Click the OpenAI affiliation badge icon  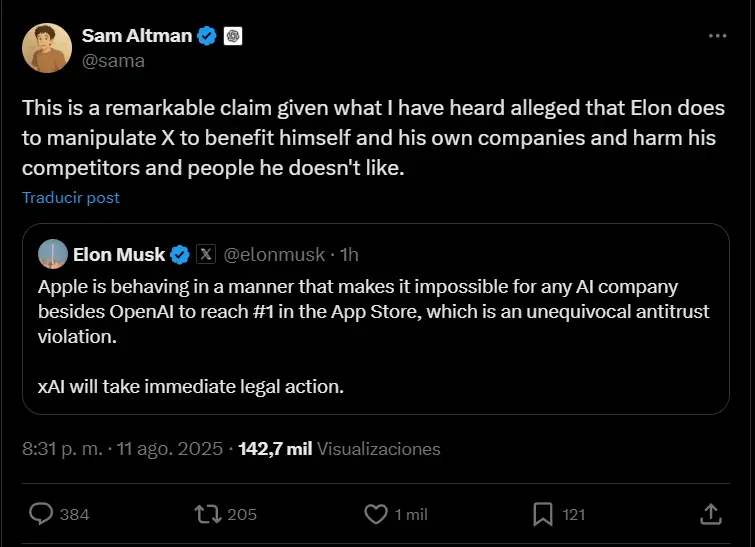tap(234, 36)
